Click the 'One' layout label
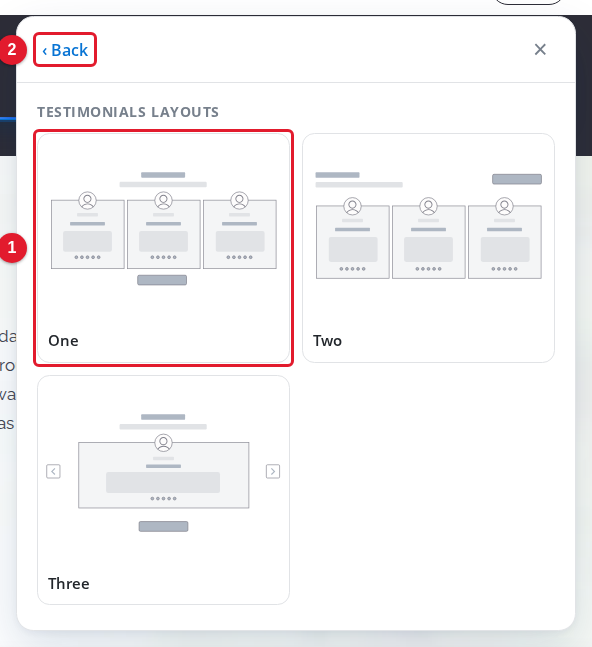 pyautogui.click(x=63, y=341)
